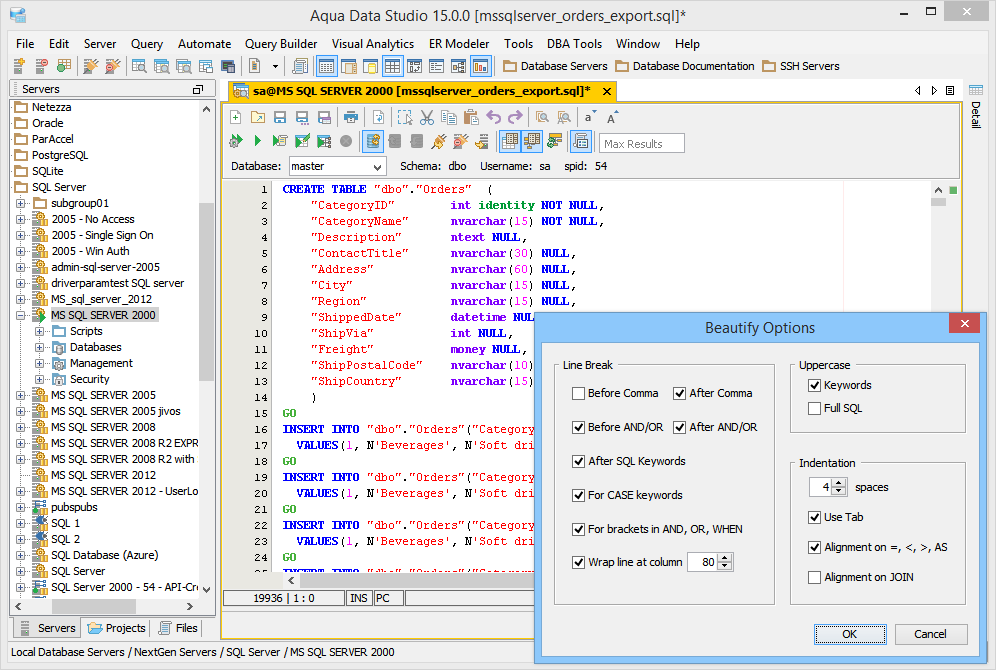This screenshot has width=996, height=670.
Task: Click the Print icon in editor toolbar
Action: [351, 117]
